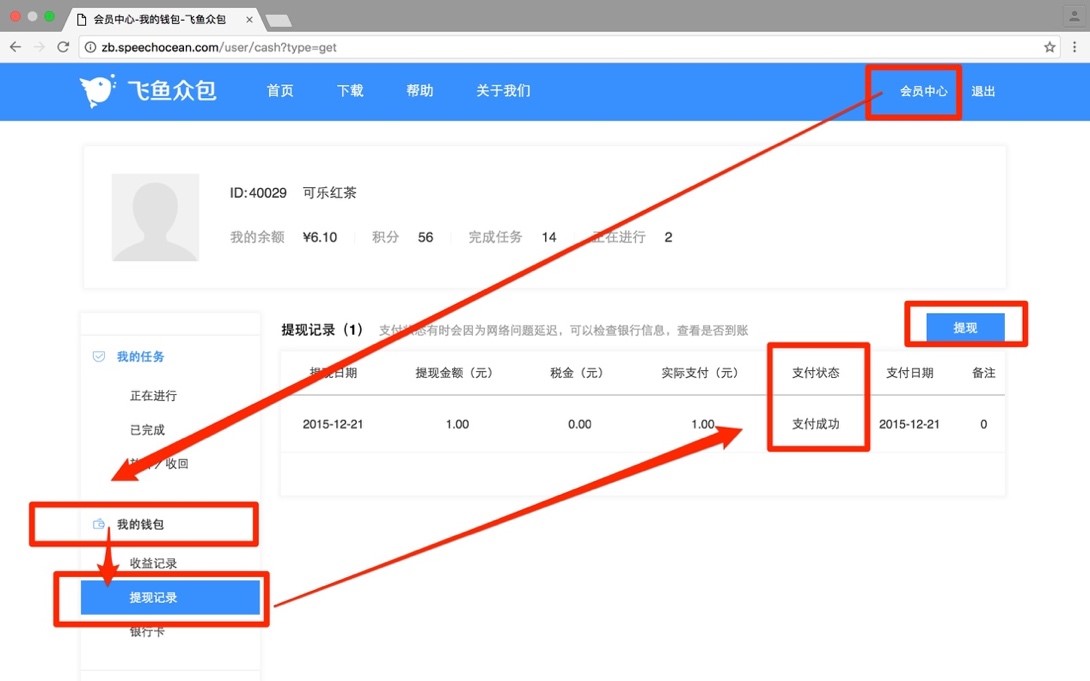Click the 备注 column header

point(984,373)
